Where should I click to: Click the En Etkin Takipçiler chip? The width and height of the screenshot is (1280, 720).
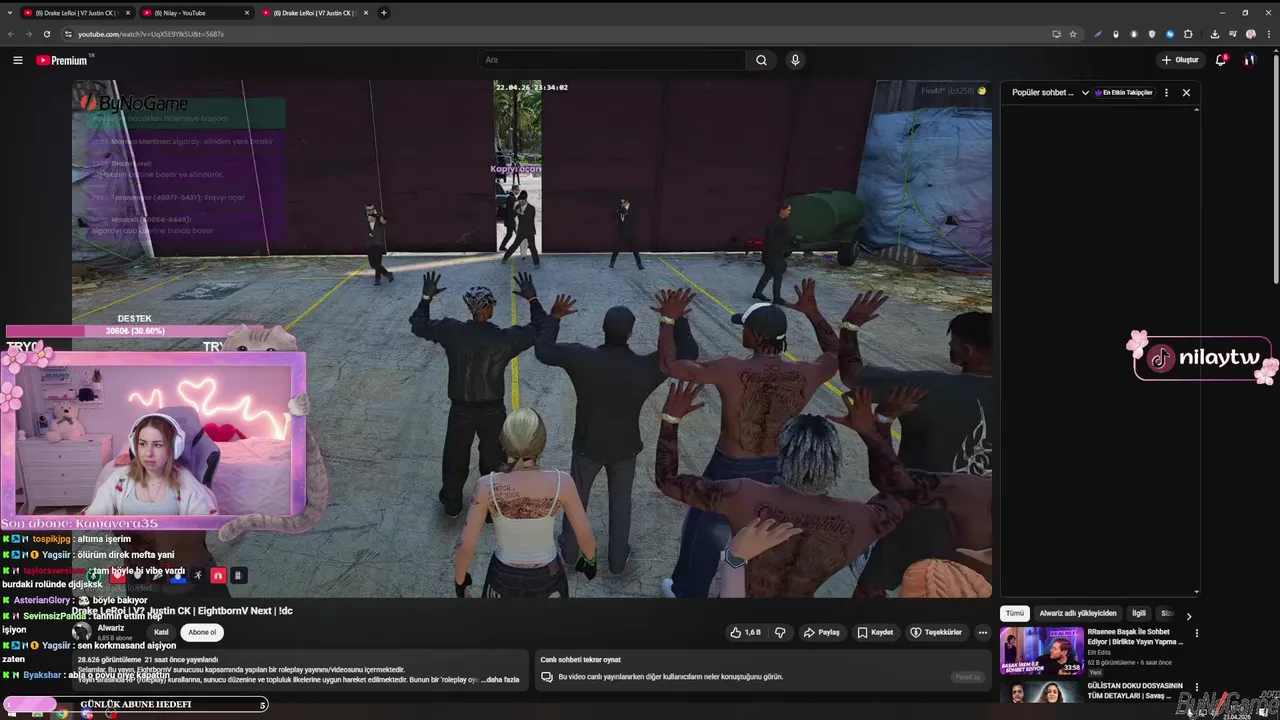coord(1124,92)
